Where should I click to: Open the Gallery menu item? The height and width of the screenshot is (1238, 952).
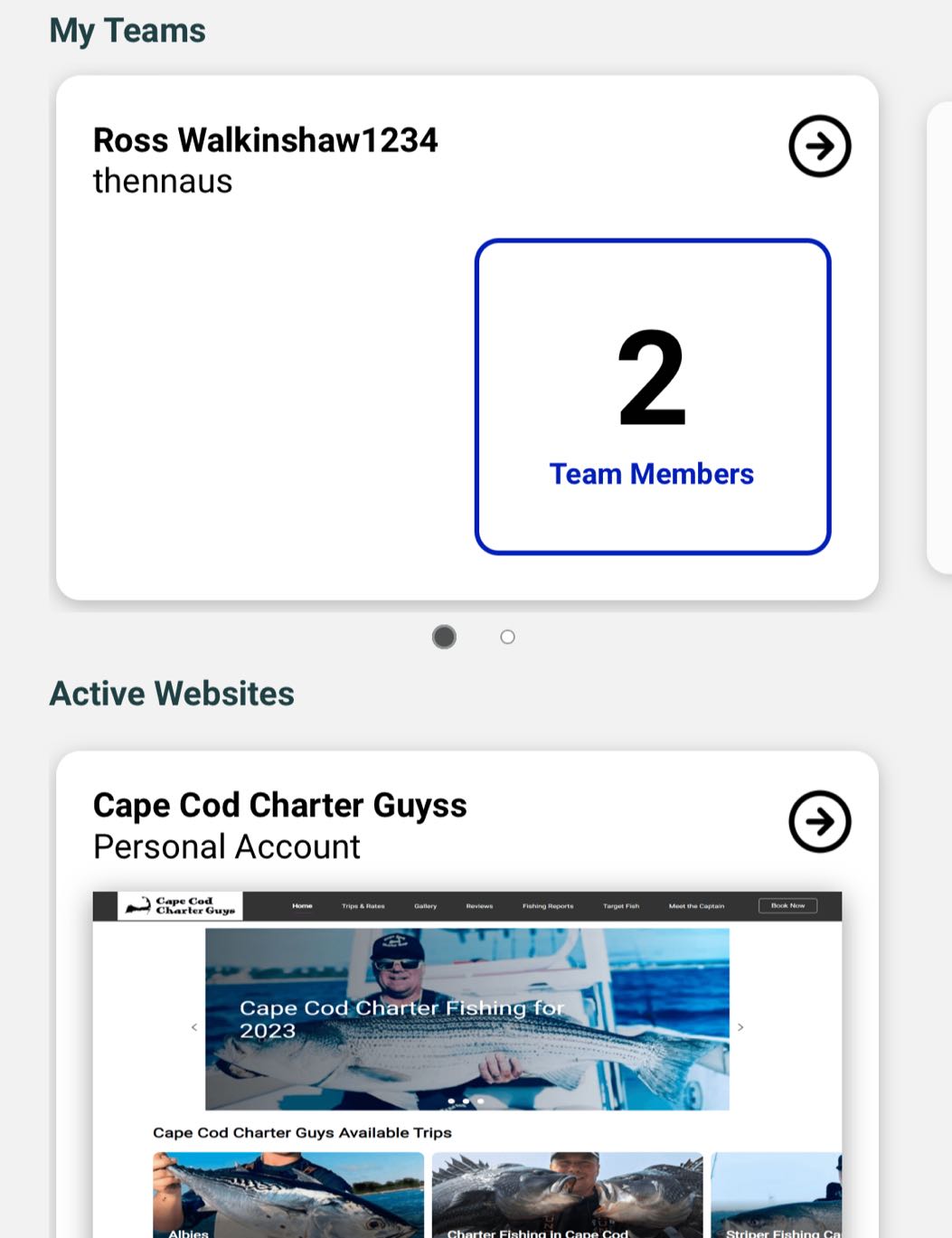(425, 905)
